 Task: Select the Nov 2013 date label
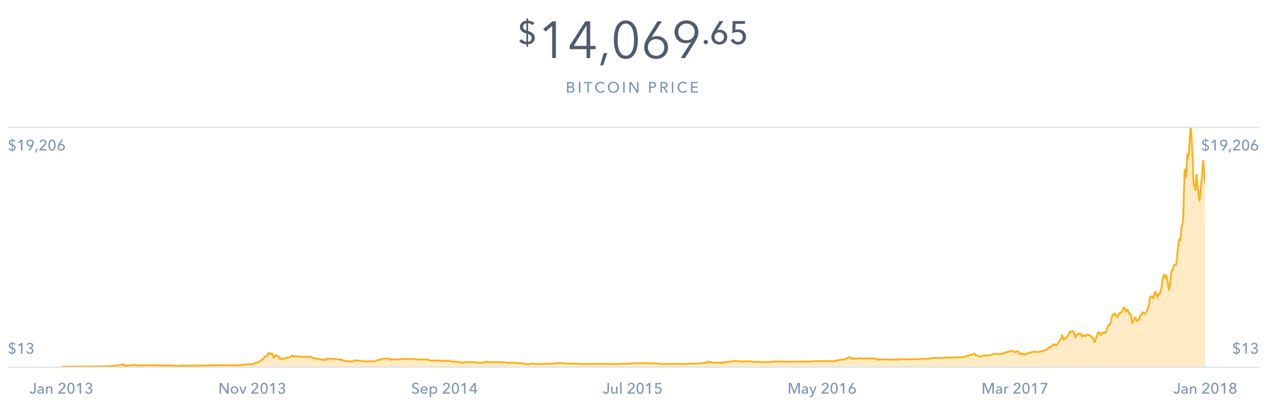(251, 388)
